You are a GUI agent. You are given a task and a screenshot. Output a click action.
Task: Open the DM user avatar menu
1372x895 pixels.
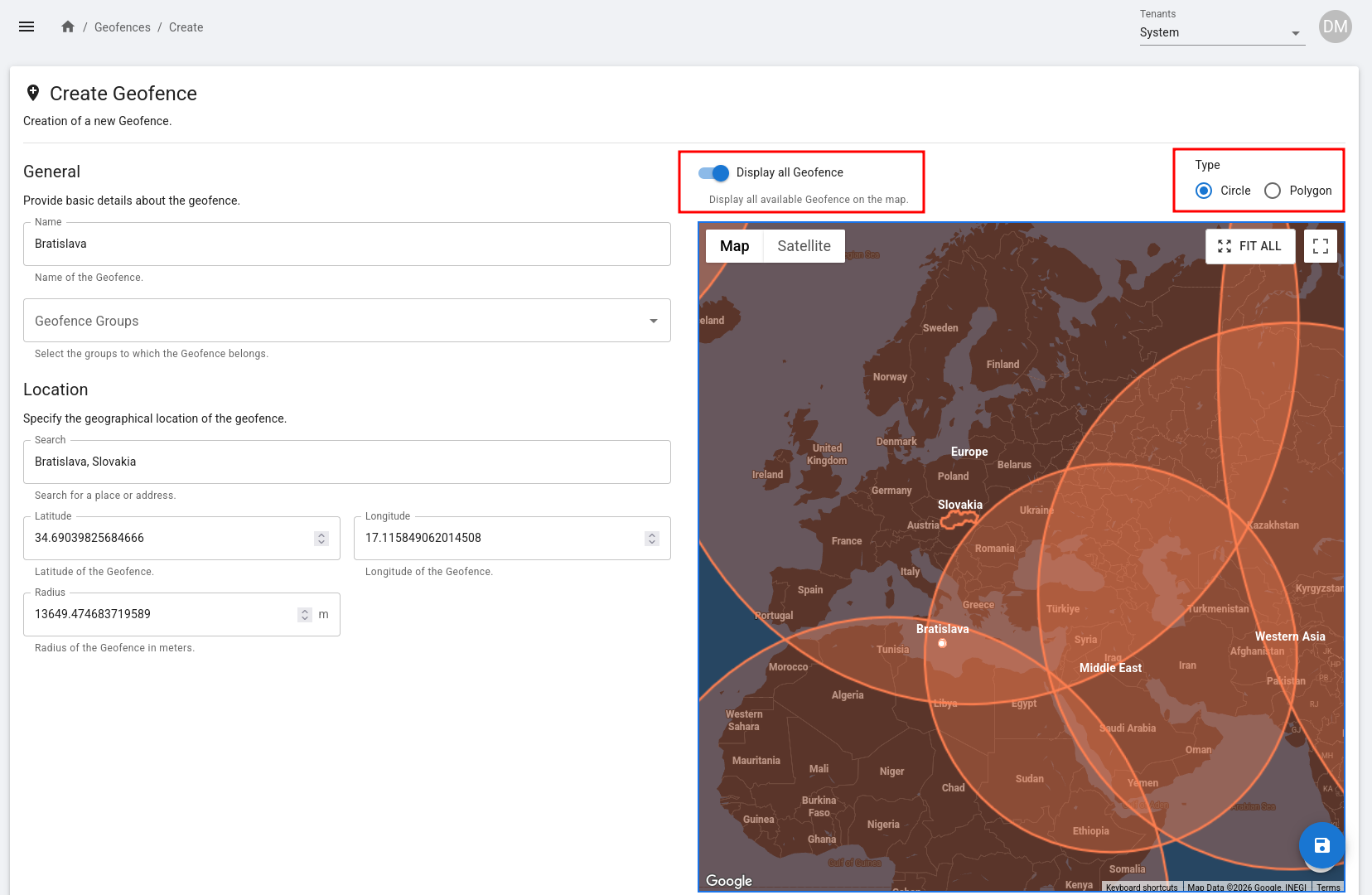point(1335,27)
